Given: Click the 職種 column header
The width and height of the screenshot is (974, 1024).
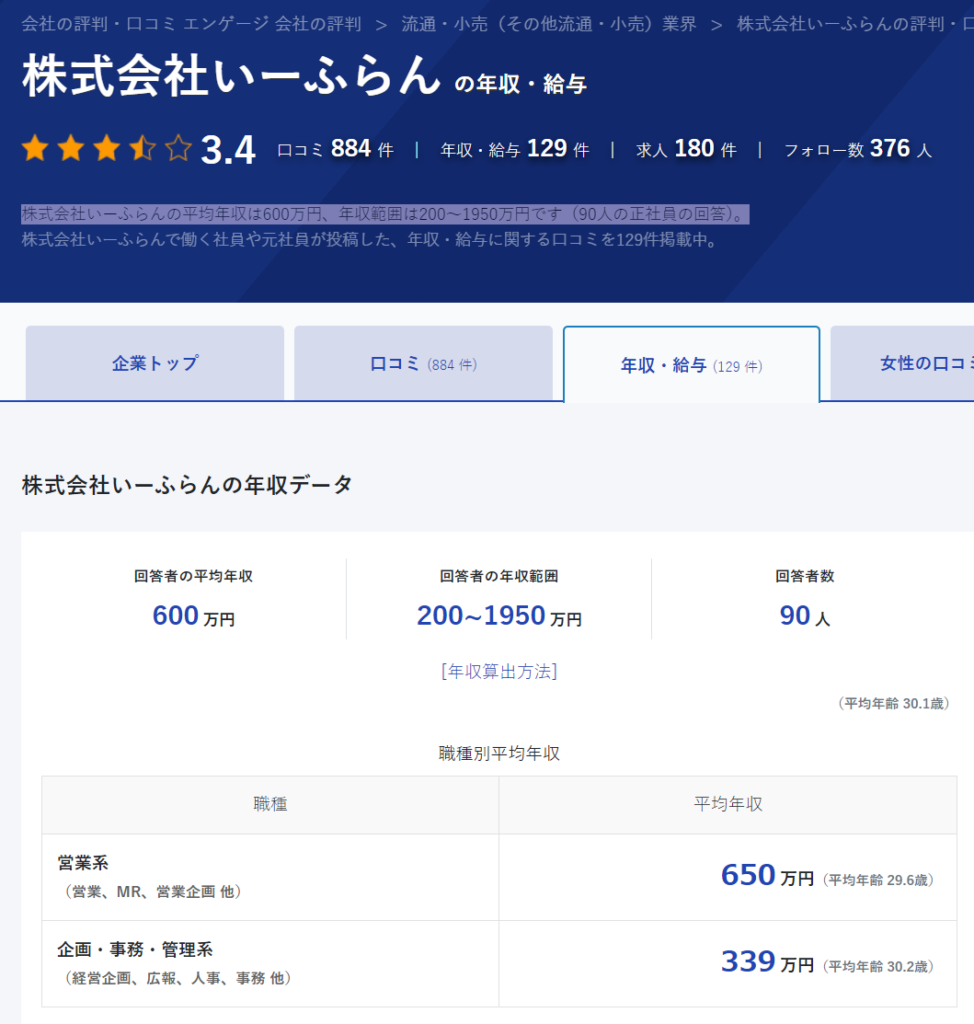Looking at the screenshot, I should click(x=270, y=805).
